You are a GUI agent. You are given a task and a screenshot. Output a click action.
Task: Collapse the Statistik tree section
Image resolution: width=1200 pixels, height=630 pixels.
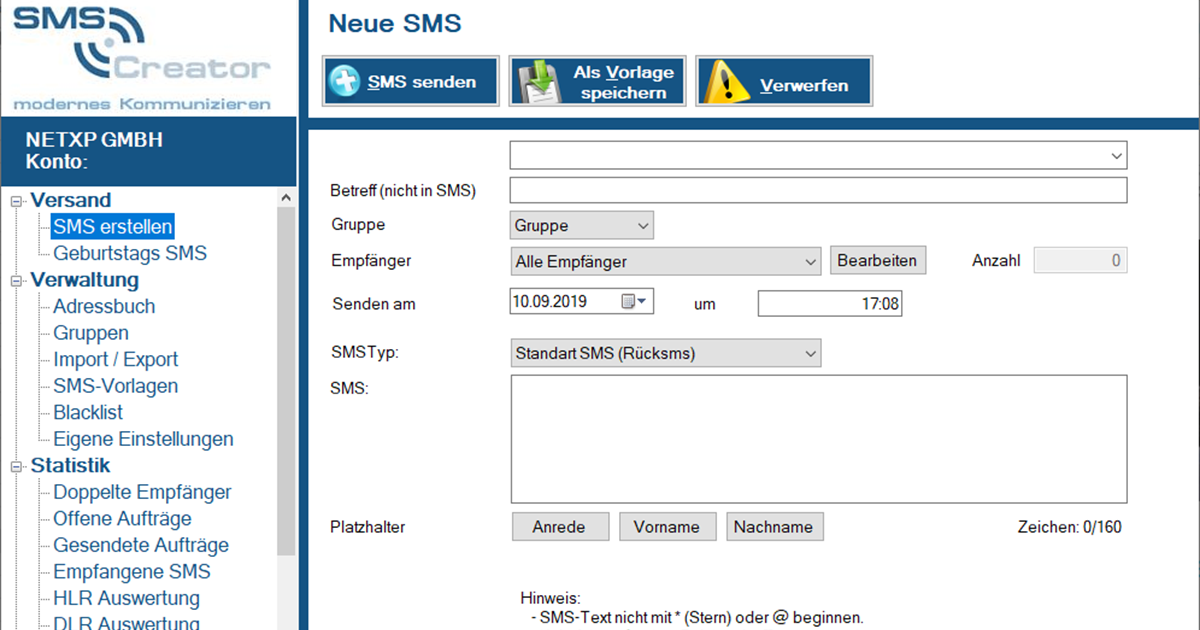(x=15, y=466)
